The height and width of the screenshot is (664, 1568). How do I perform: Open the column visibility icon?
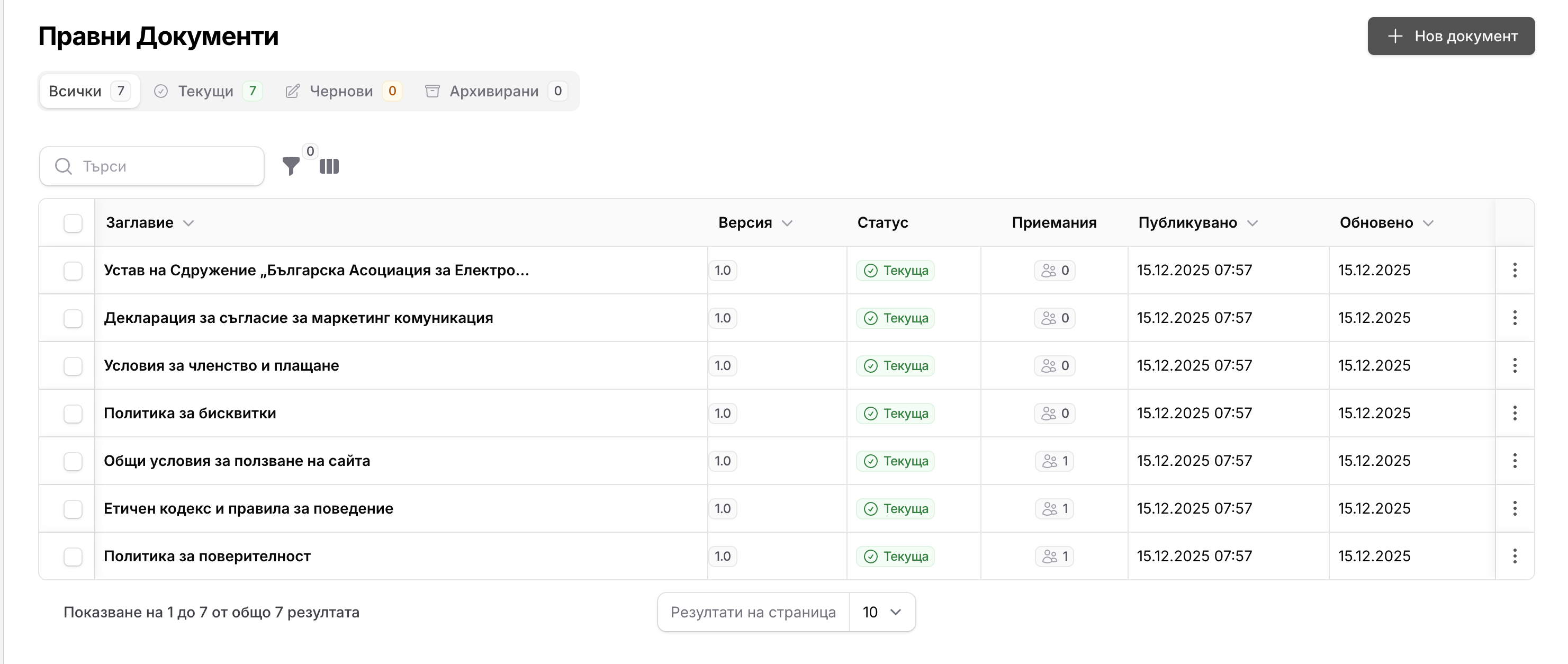click(x=329, y=166)
